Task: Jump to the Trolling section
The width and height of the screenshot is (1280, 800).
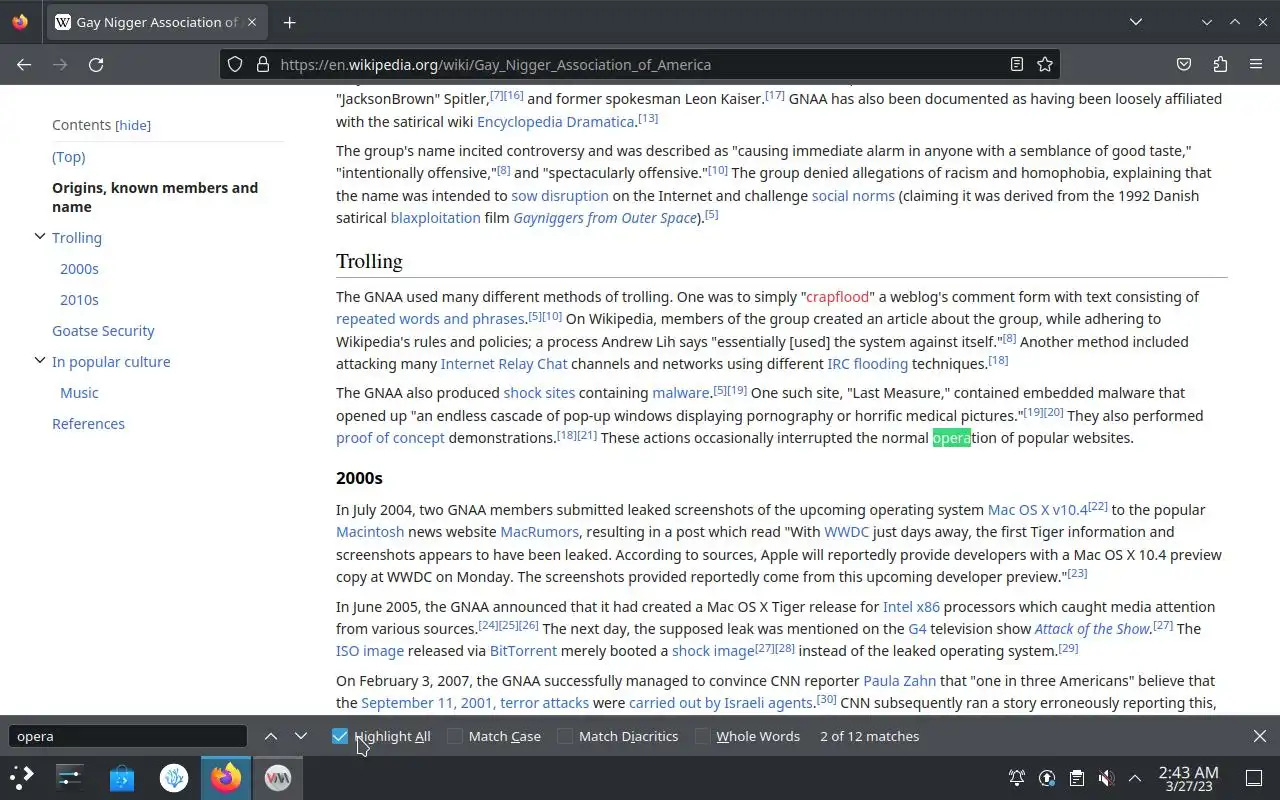Action: click(77, 238)
